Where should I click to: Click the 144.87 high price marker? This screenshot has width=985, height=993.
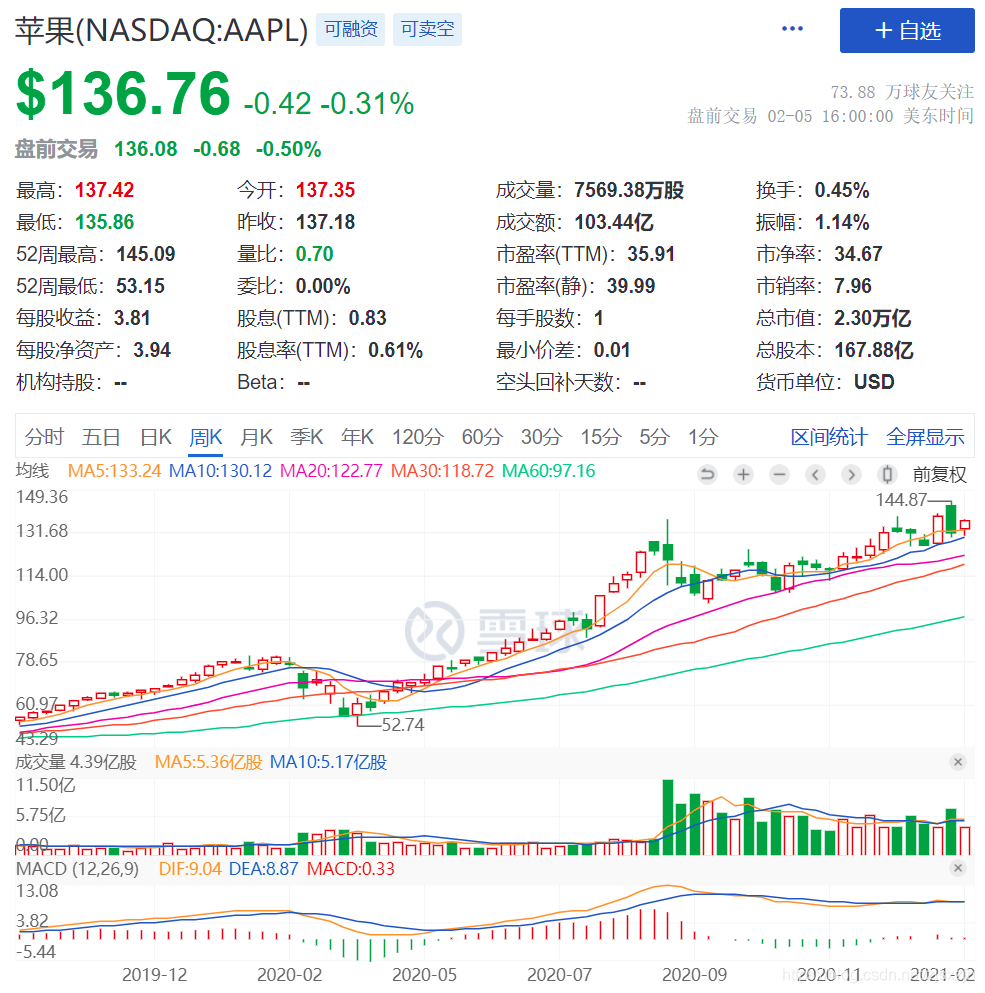coord(901,500)
